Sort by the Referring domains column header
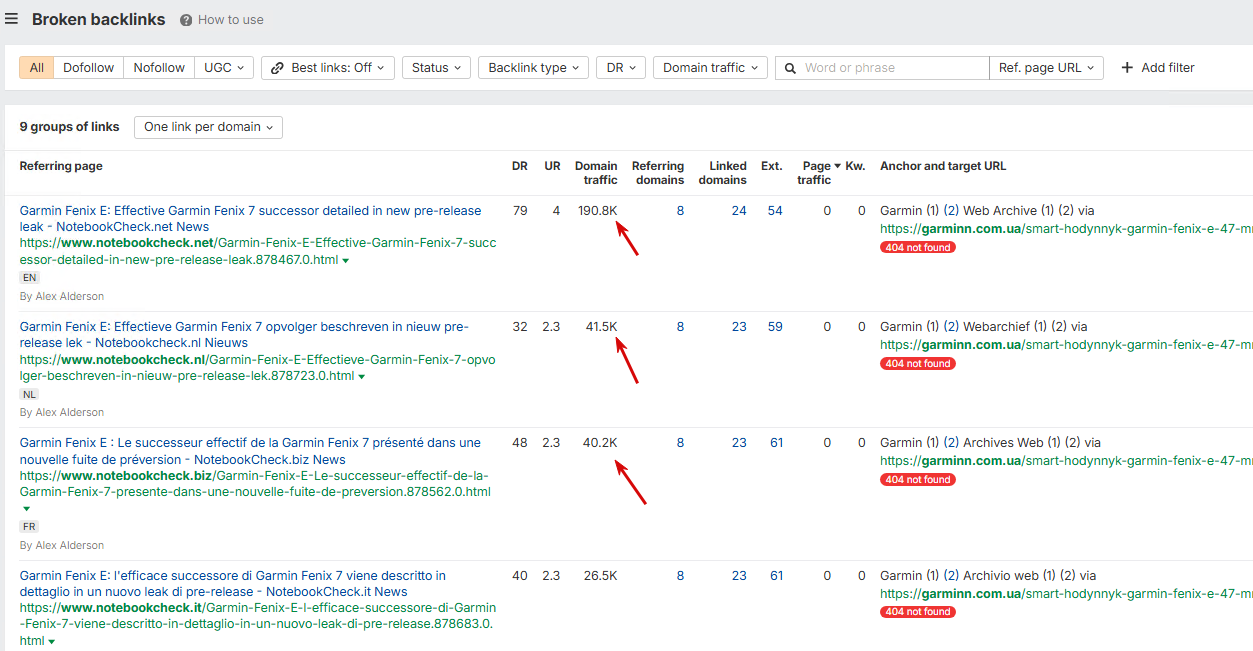Viewport: 1253px width, 651px height. 658,173
